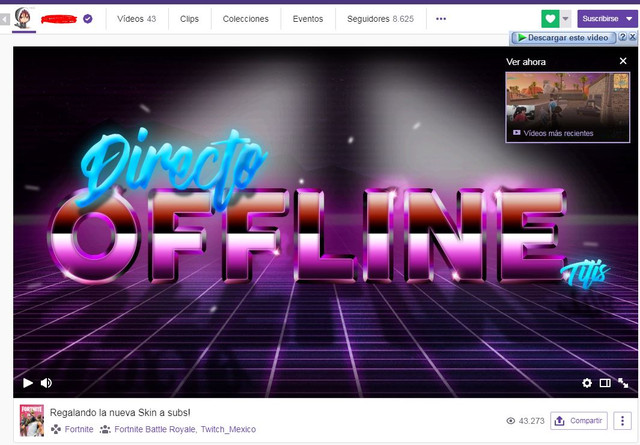
Task: Open the Videos más recientes thumbnail
Action: (x=567, y=107)
